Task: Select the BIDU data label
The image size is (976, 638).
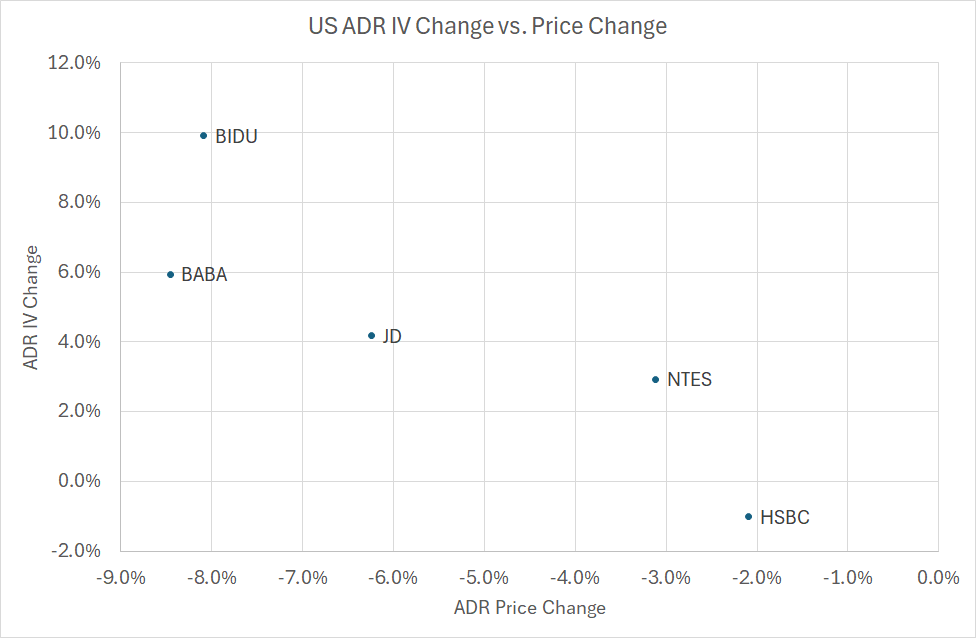Action: (236, 137)
